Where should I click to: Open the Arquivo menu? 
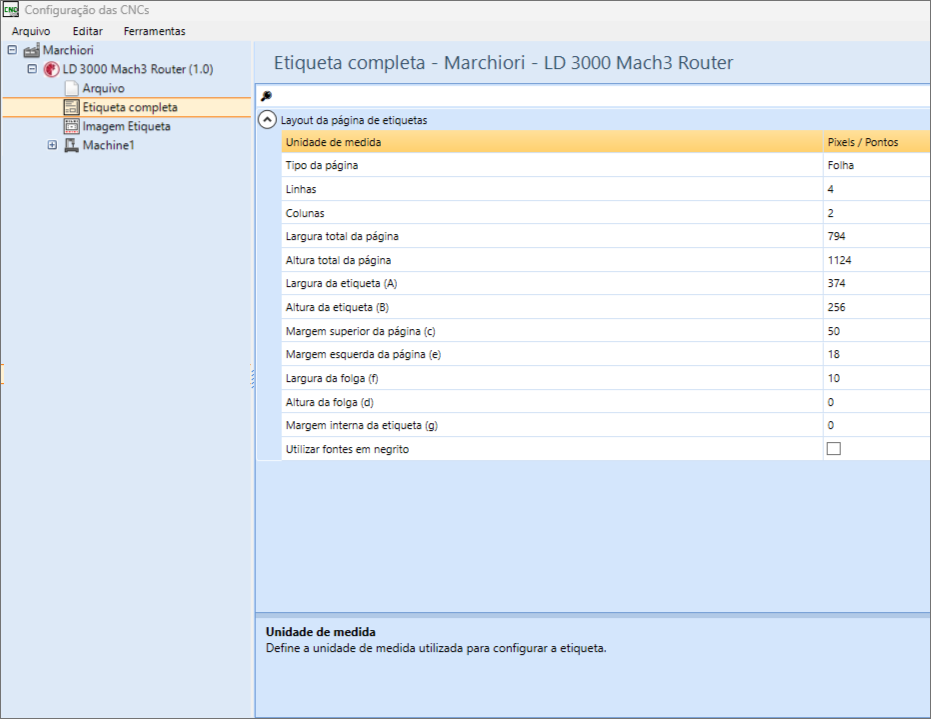click(31, 31)
